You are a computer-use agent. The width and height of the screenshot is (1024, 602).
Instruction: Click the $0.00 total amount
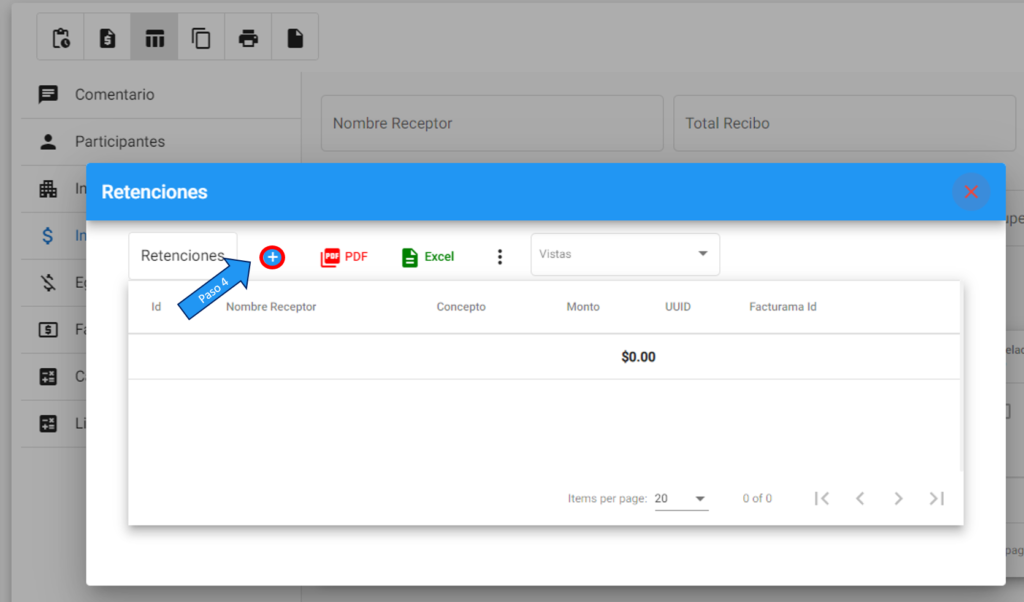[x=638, y=357]
